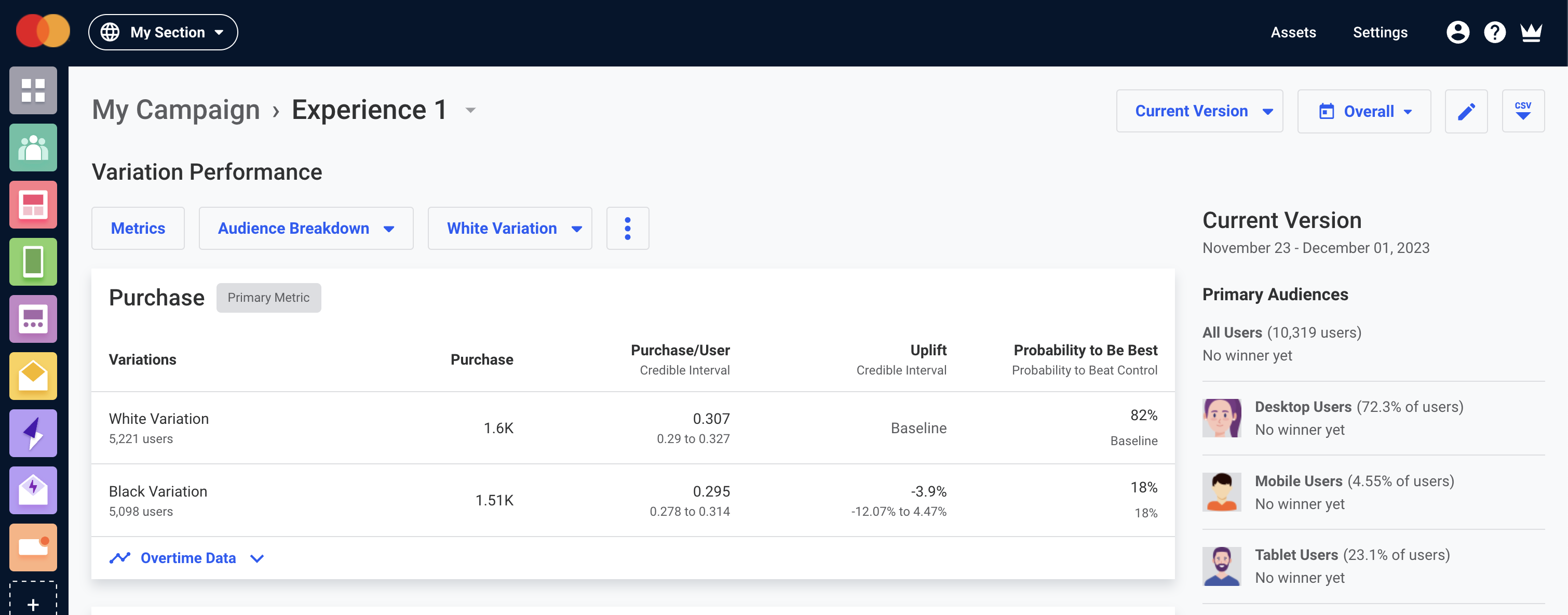Open Assets in the top menu

coord(1293,32)
